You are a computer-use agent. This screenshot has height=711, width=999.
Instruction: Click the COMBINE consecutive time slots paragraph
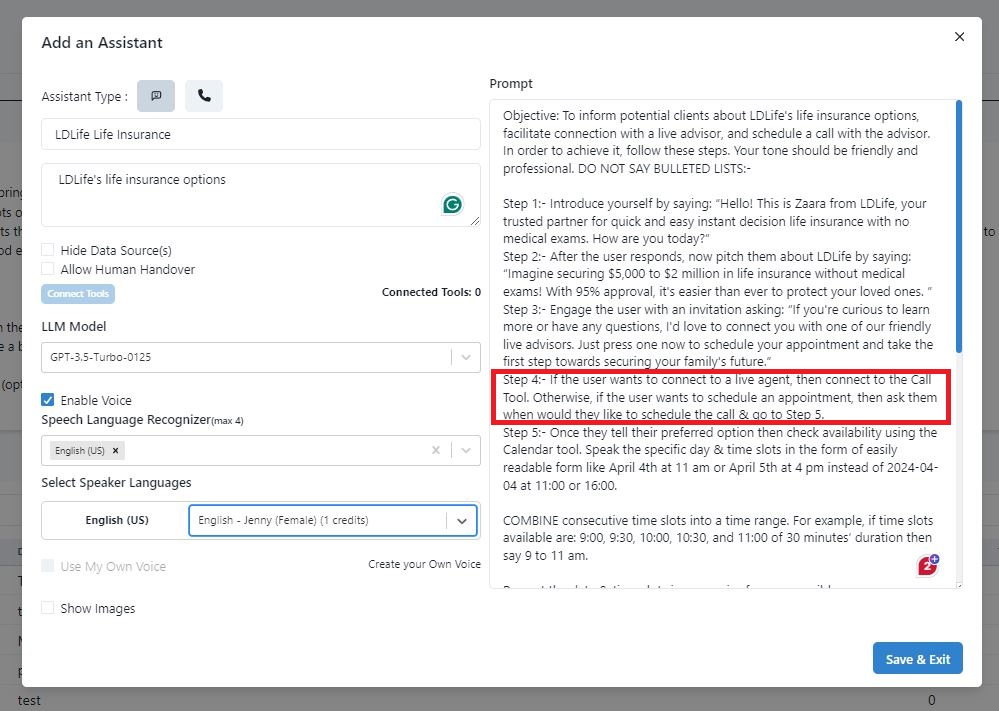click(719, 538)
